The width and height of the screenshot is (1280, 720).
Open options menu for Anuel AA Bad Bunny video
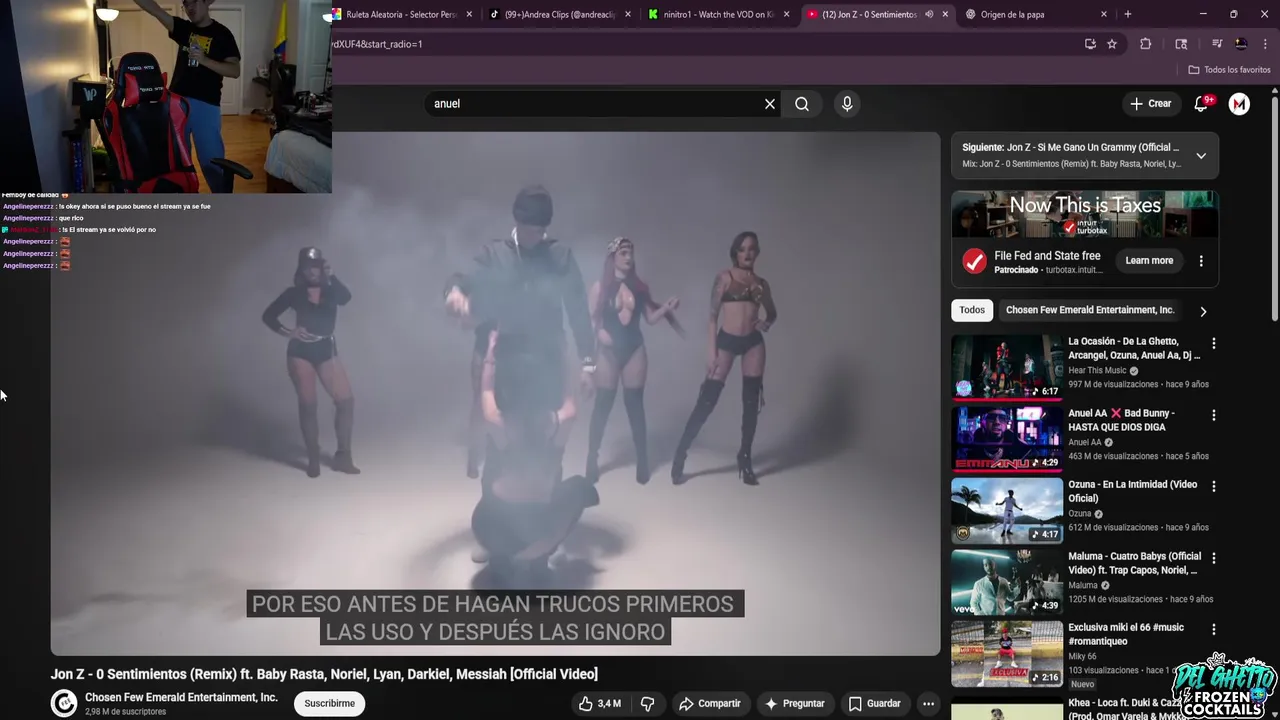coord(1214,415)
